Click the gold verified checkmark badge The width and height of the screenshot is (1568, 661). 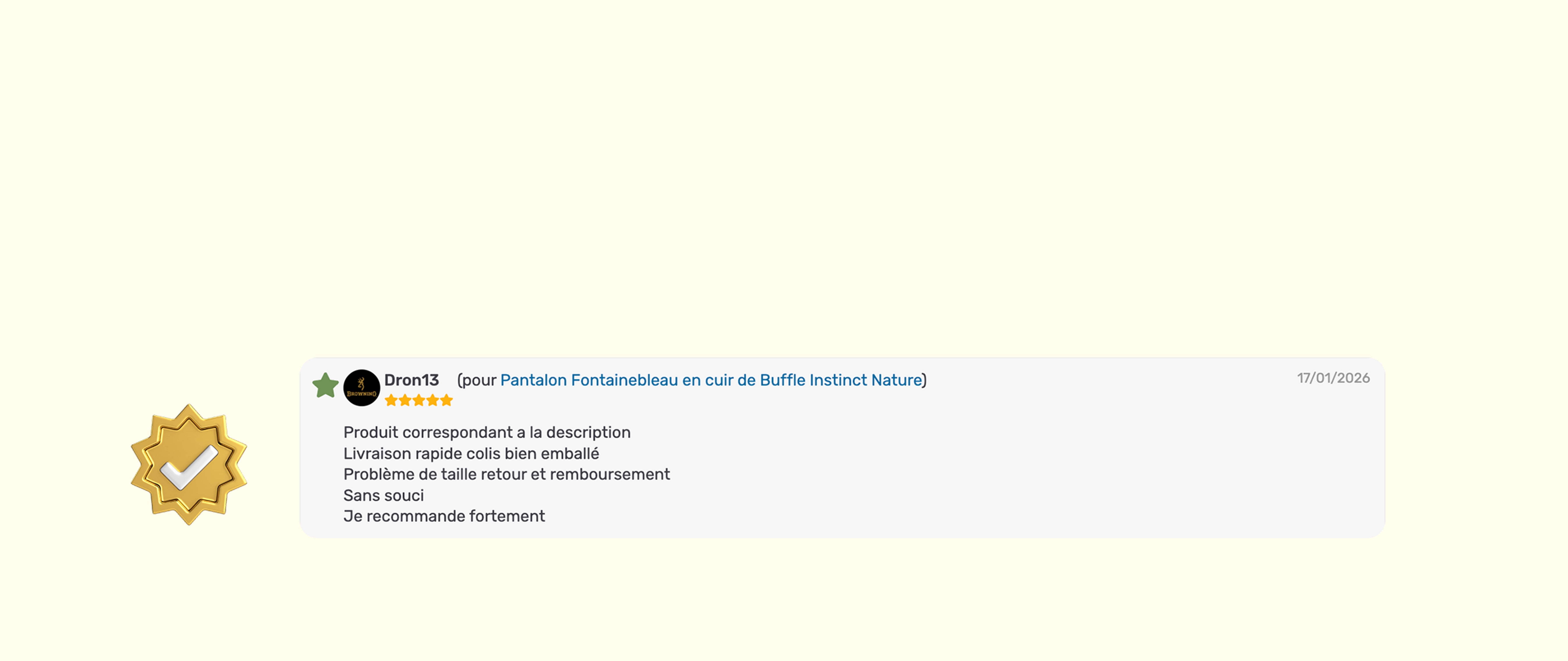[189, 464]
